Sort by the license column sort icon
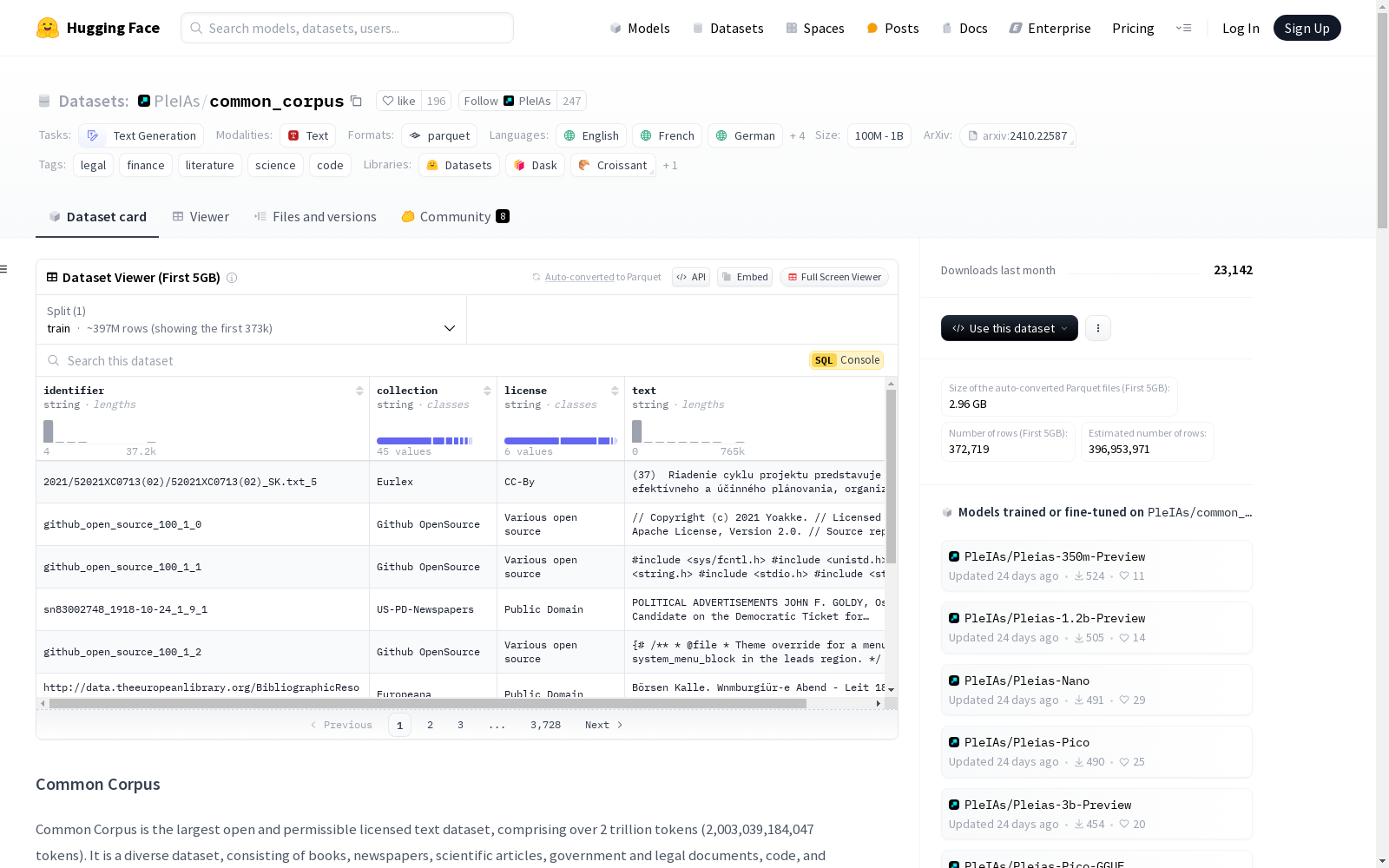 (x=615, y=391)
